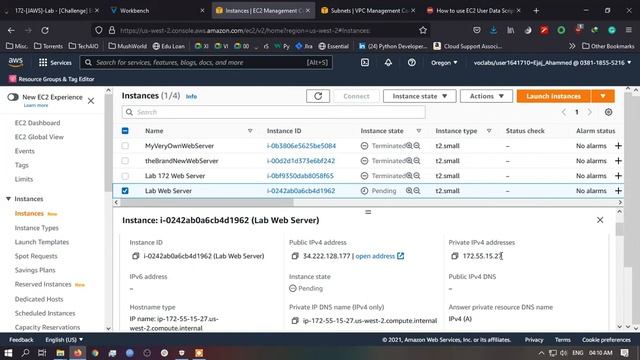
Task: Open table preferences gear icon
Action: pyautogui.click(x=608, y=112)
